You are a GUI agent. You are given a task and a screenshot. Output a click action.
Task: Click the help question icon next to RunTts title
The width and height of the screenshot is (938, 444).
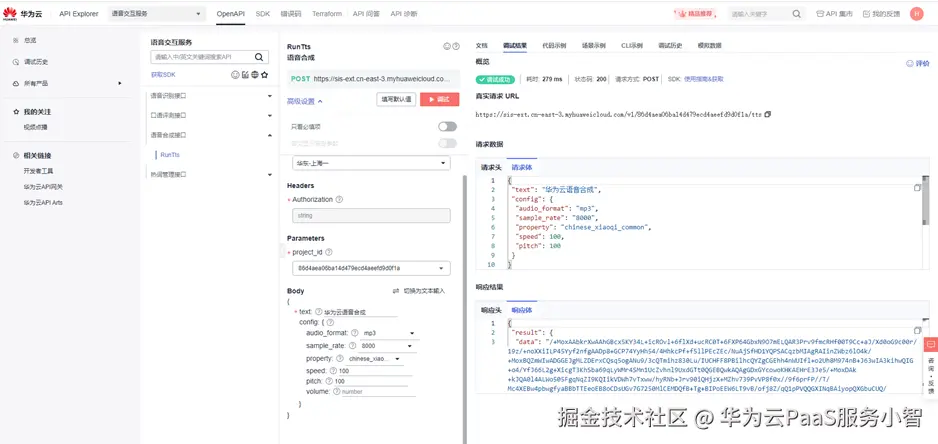(x=456, y=46)
